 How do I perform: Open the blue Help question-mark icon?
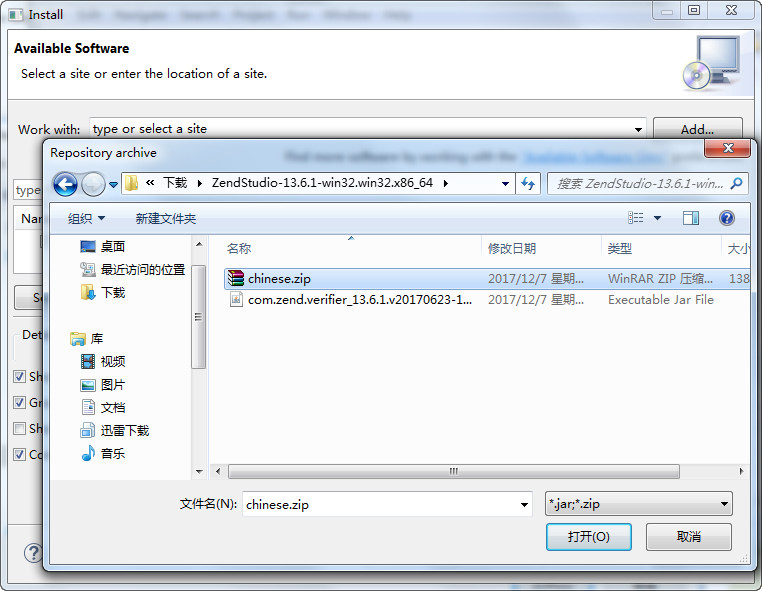coord(727,218)
